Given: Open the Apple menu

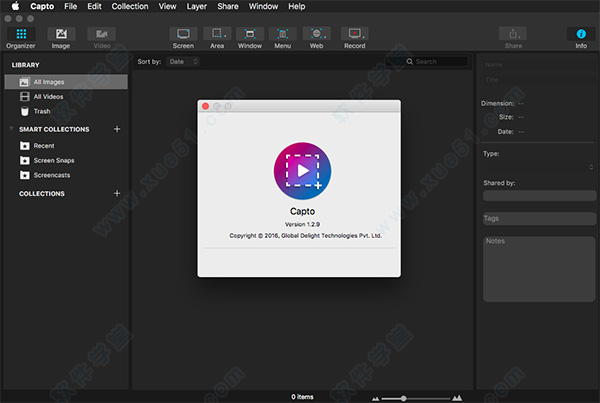Looking at the screenshot, I should click(x=15, y=6).
